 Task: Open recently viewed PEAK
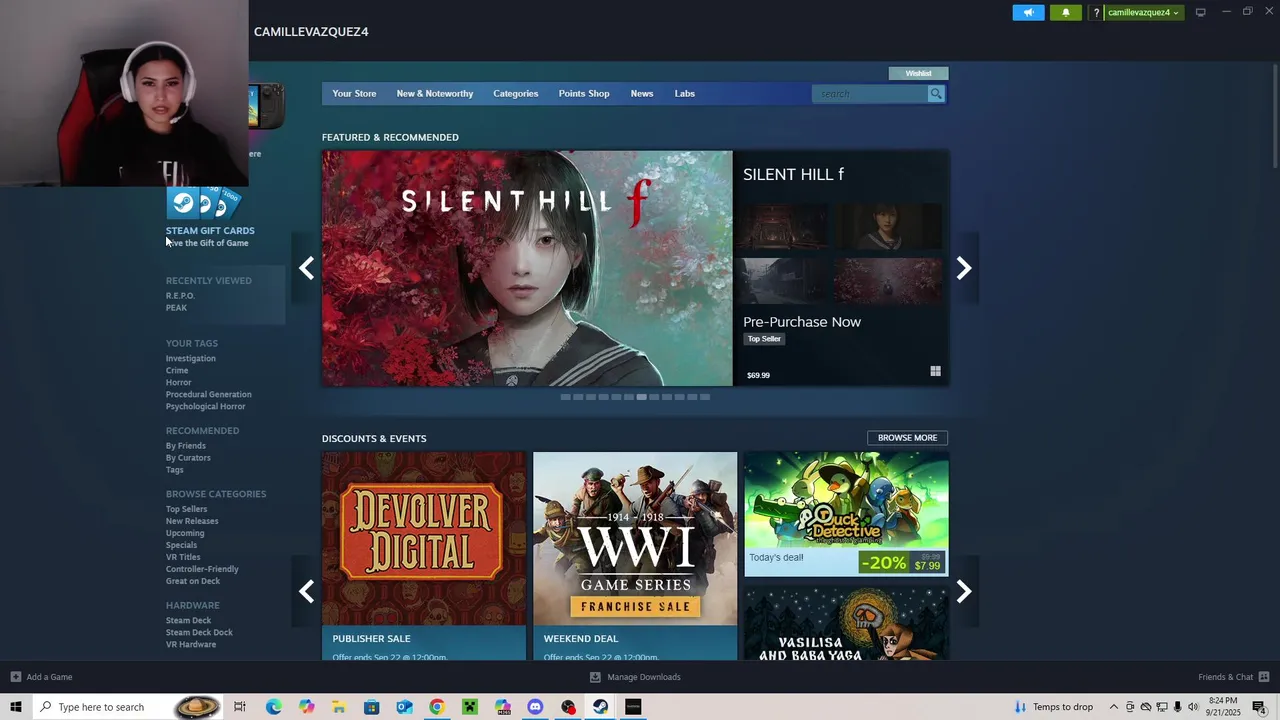coord(176,308)
